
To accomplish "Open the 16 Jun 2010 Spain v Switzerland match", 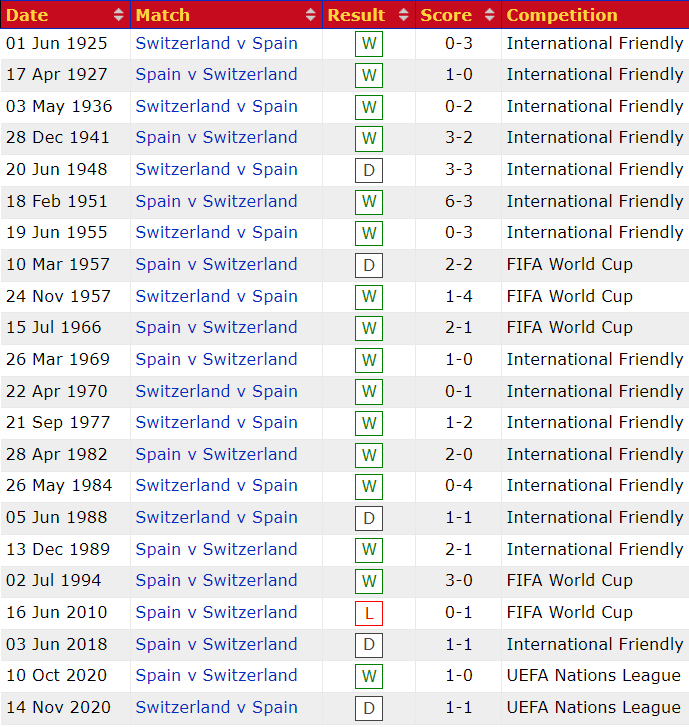I will coord(216,612).
